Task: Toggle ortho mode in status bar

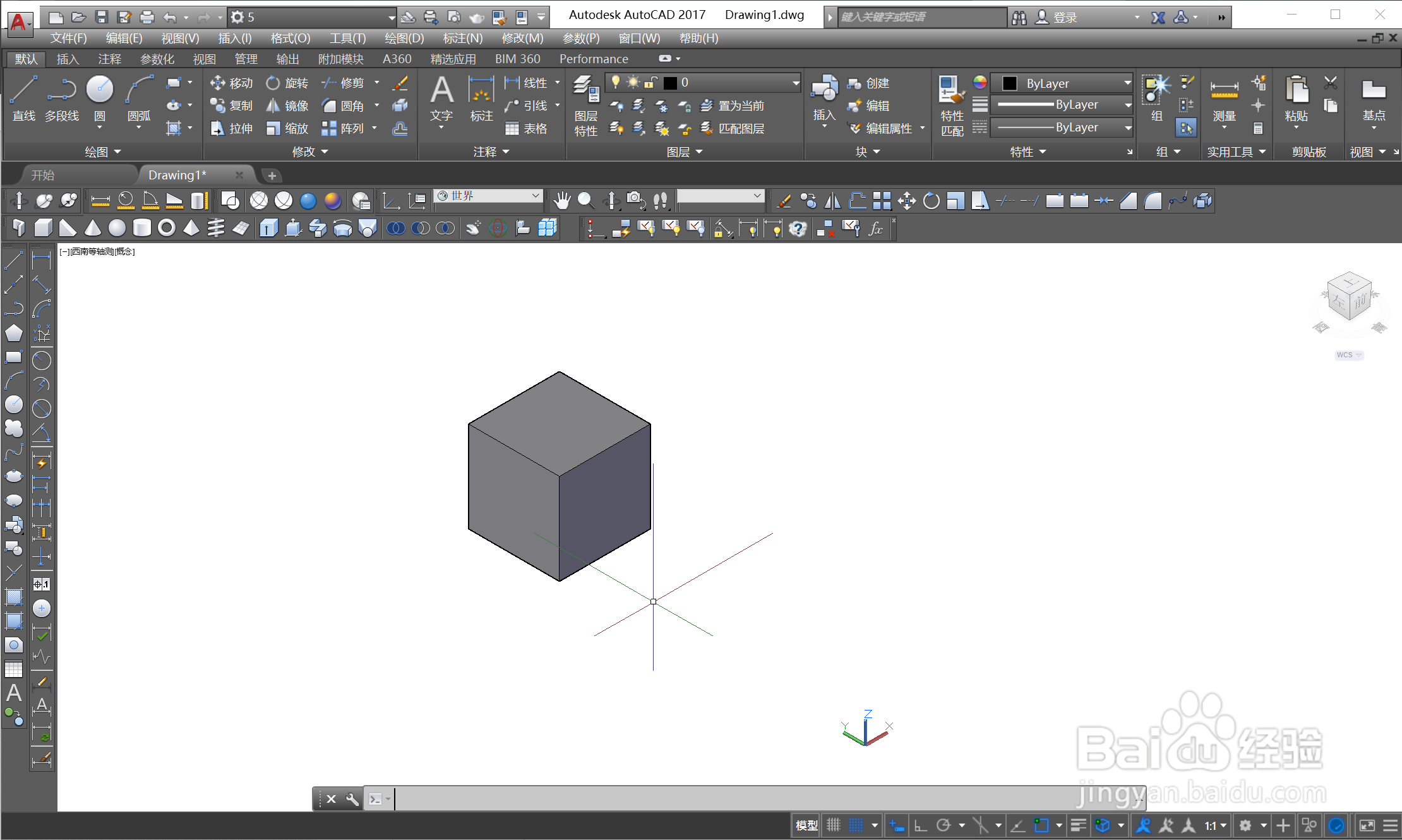Action: pos(920,825)
